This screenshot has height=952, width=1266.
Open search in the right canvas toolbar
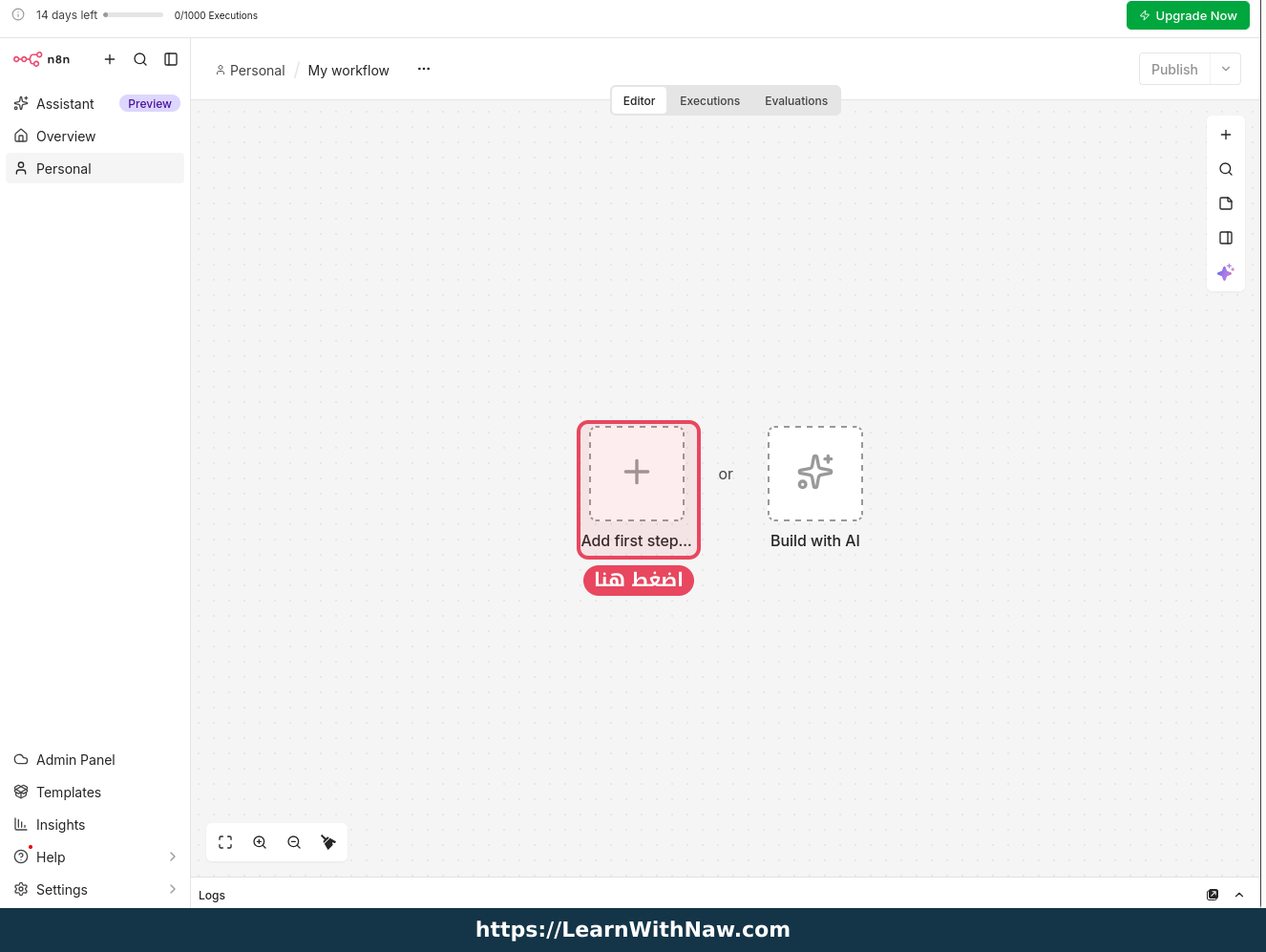tap(1226, 169)
